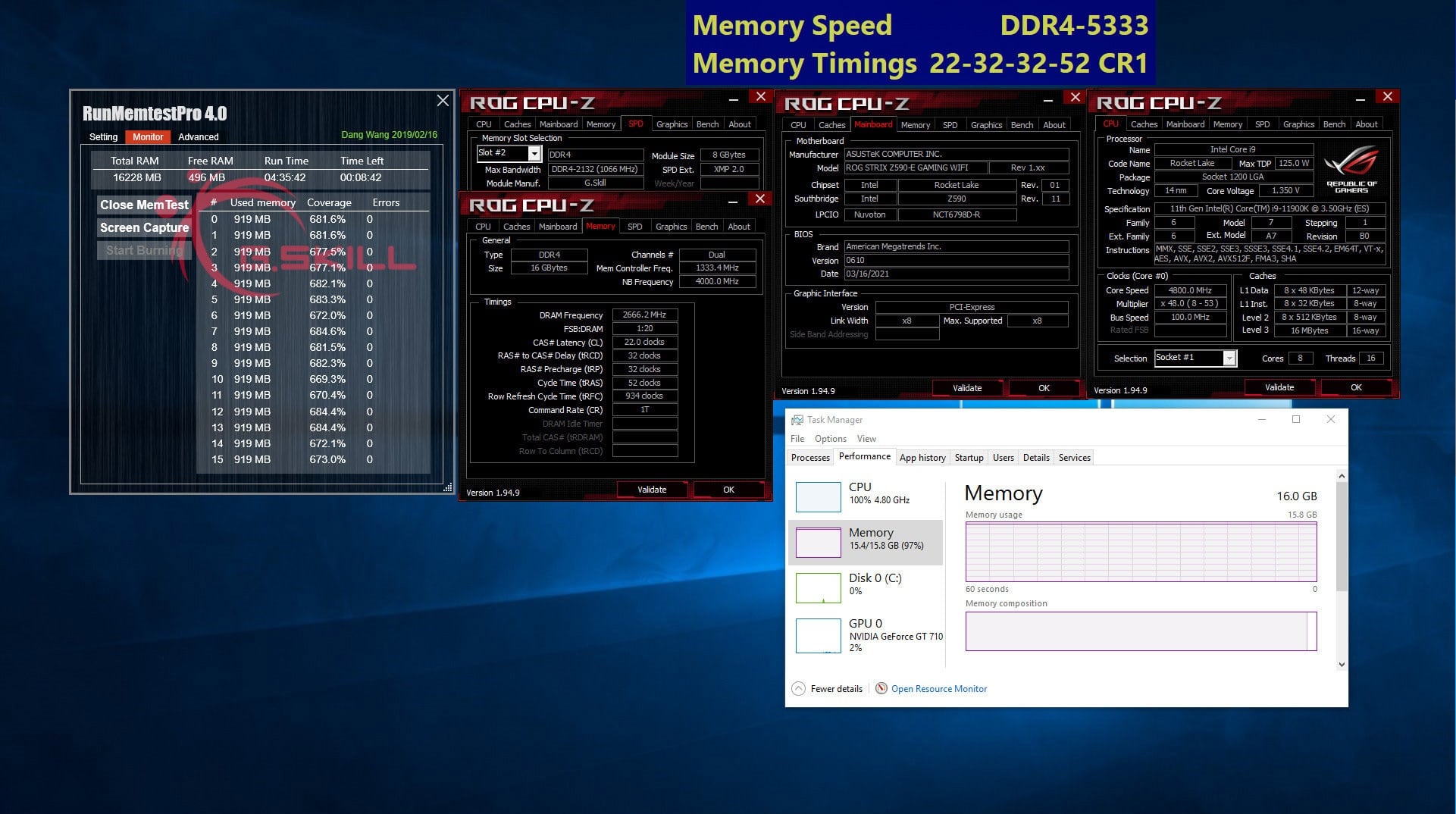The width and height of the screenshot is (1456, 814).
Task: Expand the Socket #1 selection dropdown
Action: [x=1229, y=358]
